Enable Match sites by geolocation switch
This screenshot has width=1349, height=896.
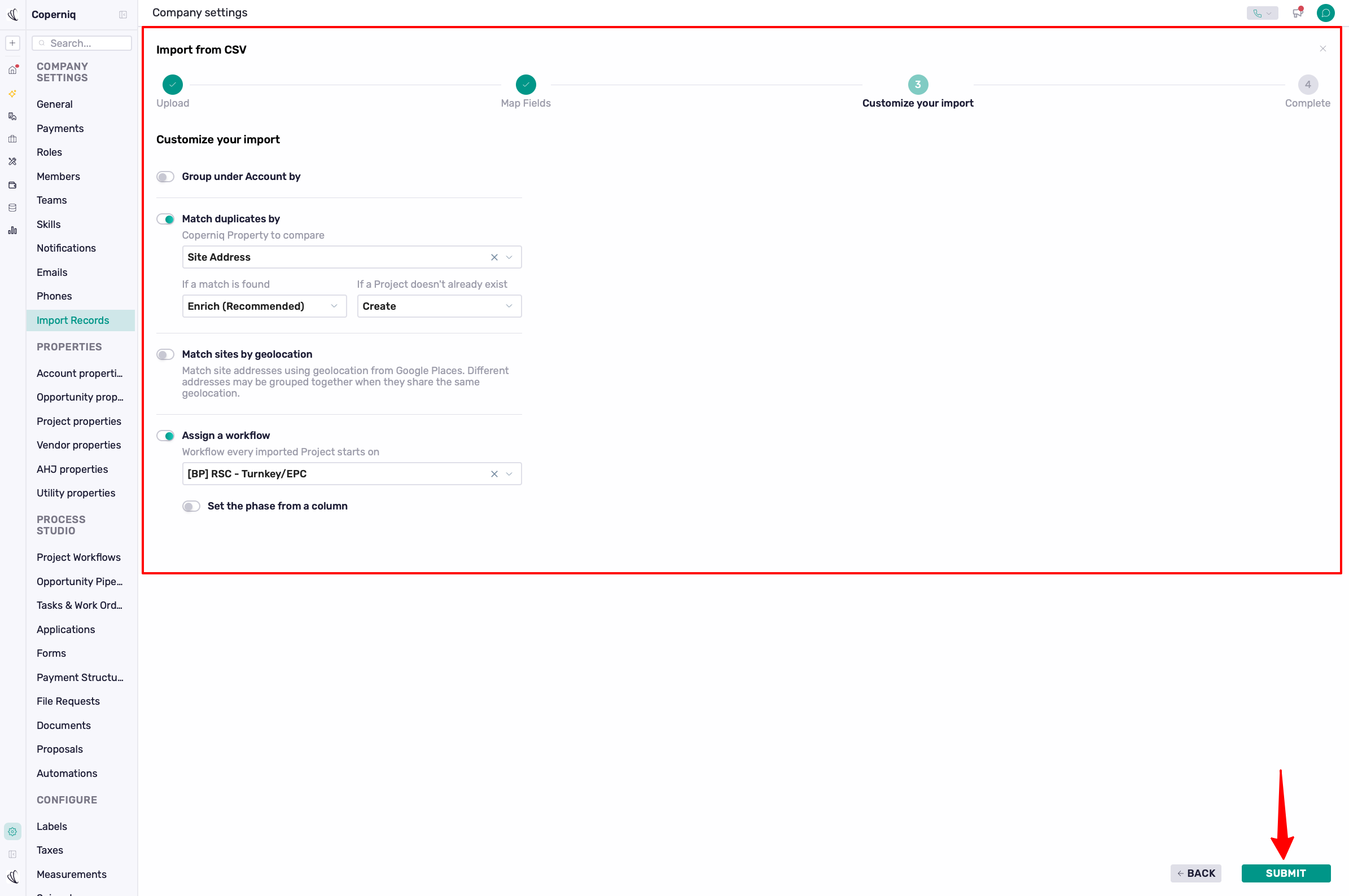165,355
